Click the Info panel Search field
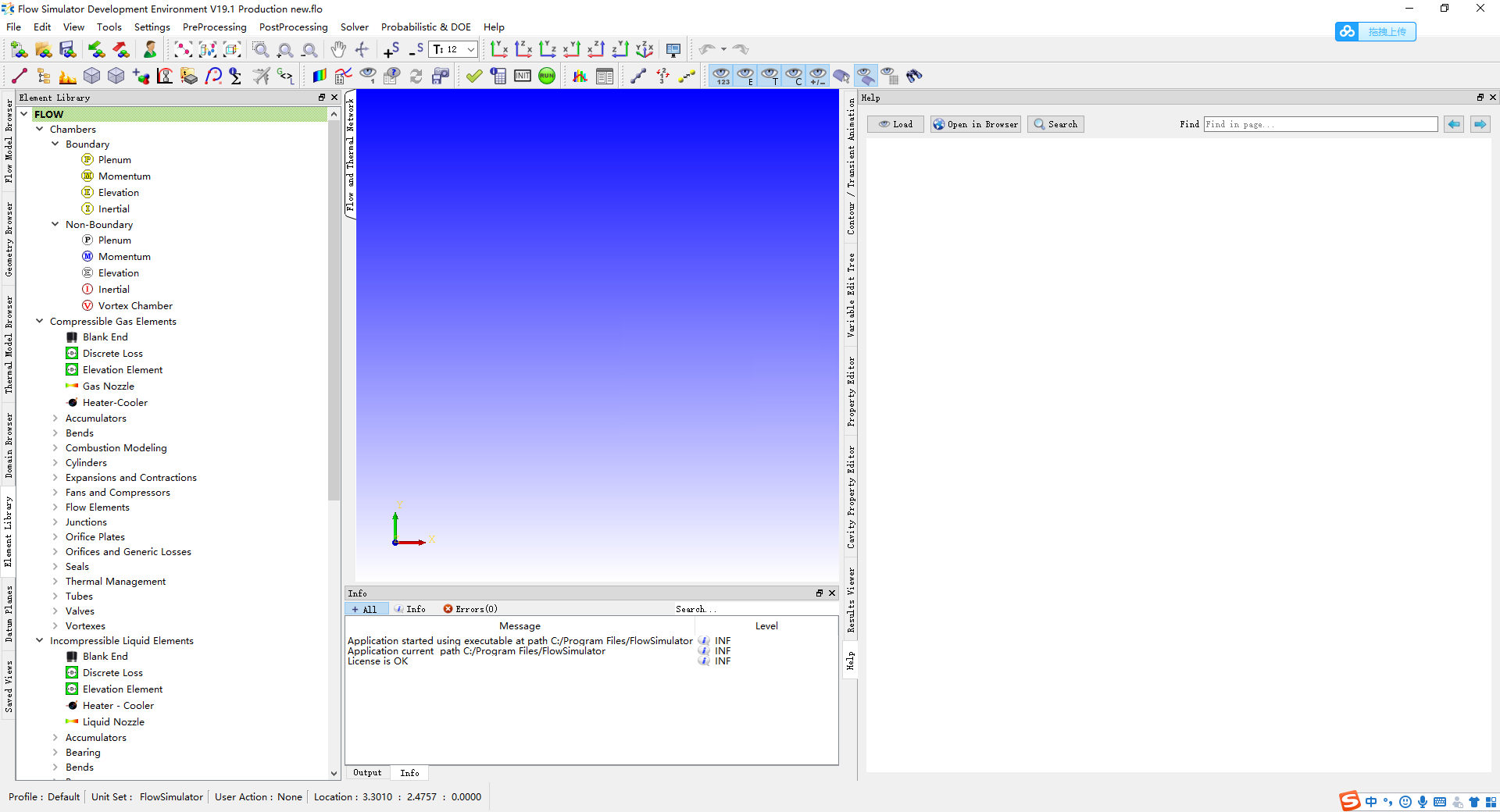Screen dimensions: 1500x812 click(755, 609)
